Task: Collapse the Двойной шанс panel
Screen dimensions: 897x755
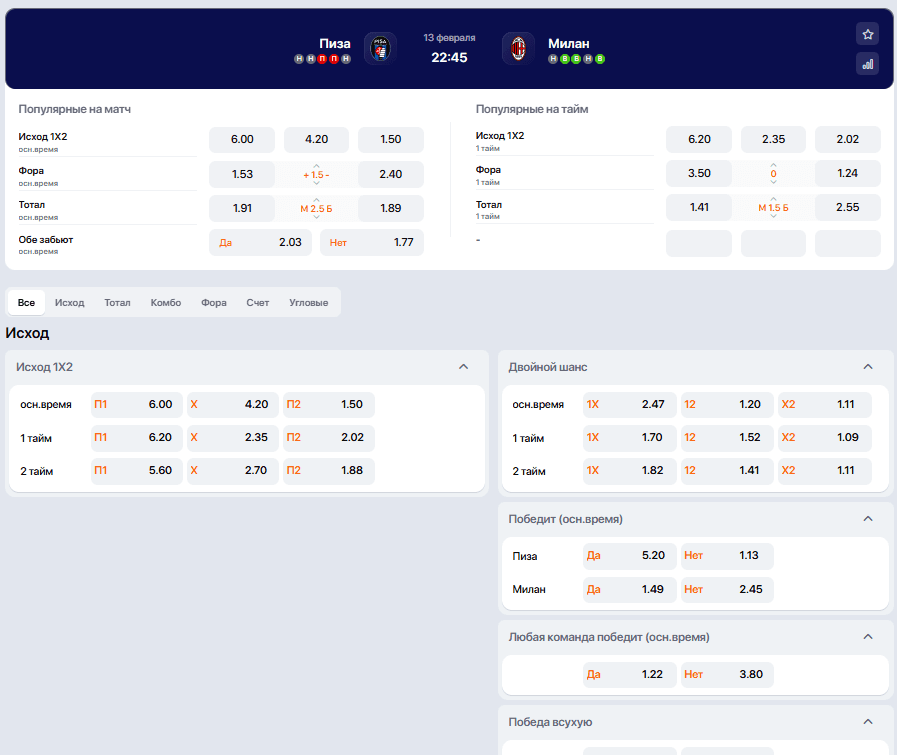Action: pos(868,367)
